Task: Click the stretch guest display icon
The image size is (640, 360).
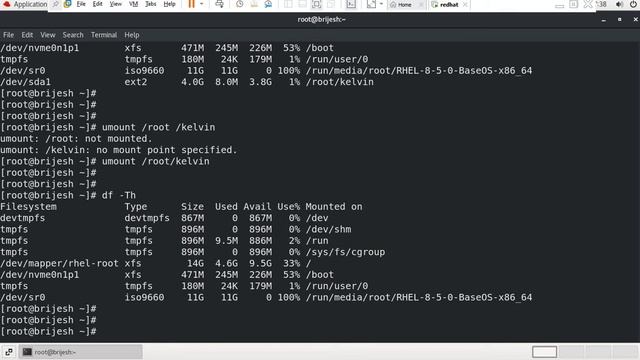Action: point(371,4)
